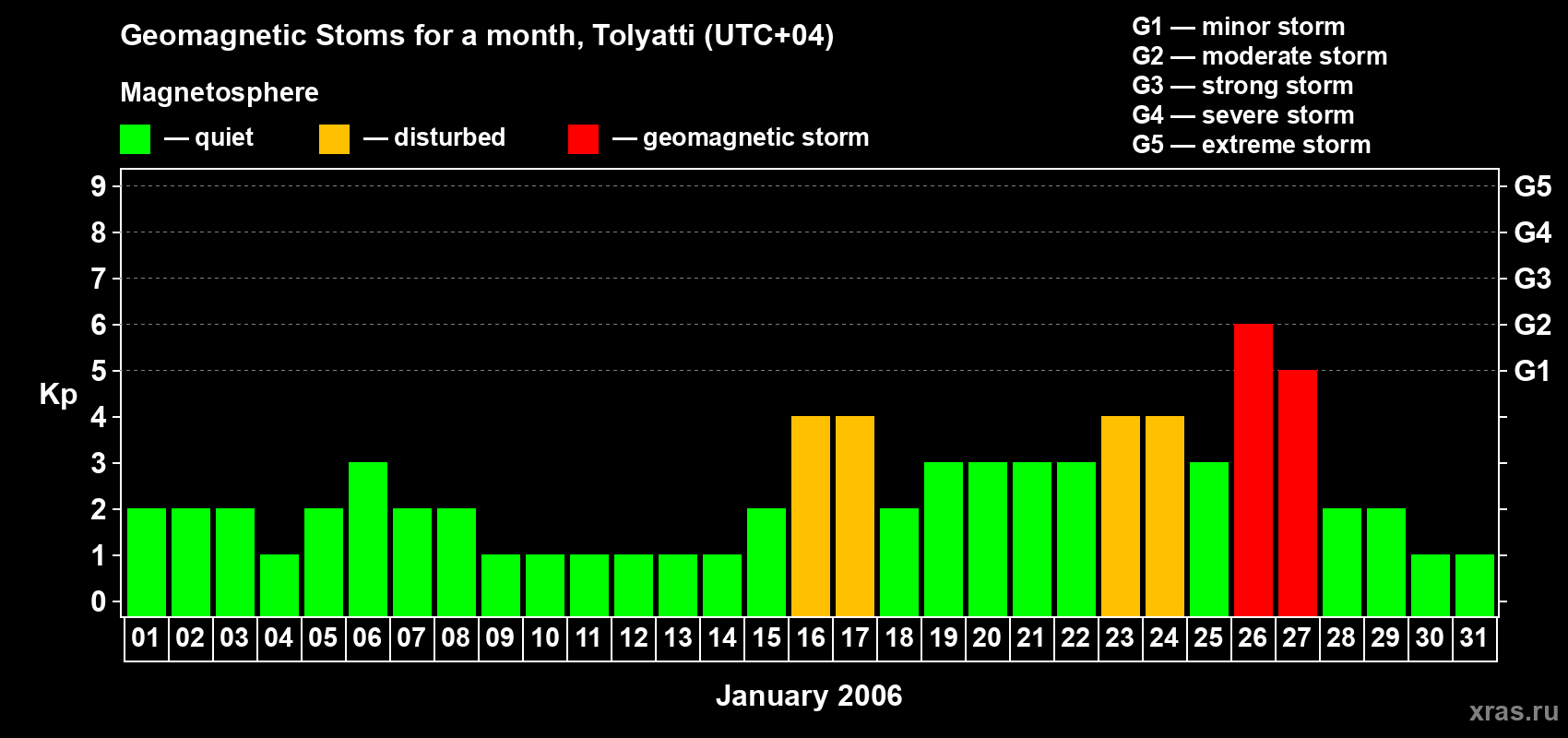Click the orange bar for day 23
The image size is (1568, 738).
coord(1121,517)
